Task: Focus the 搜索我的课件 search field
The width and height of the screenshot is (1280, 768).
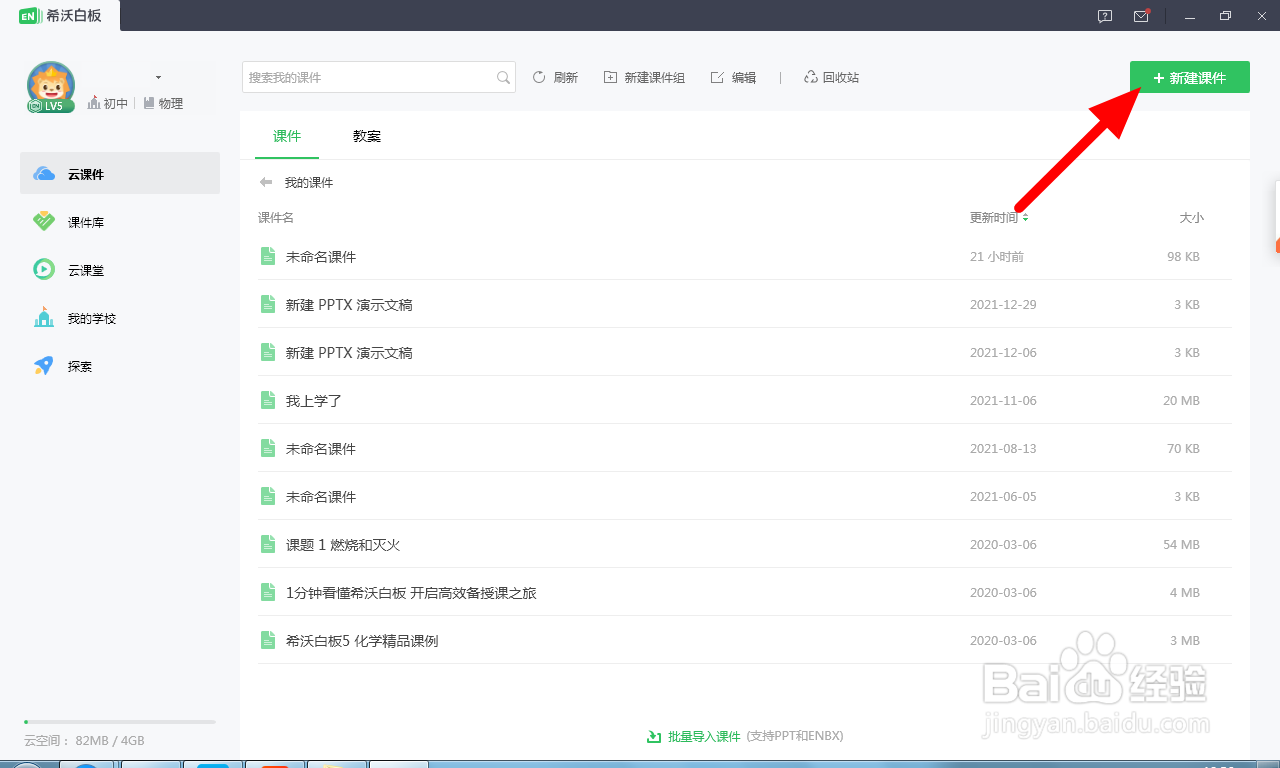Action: [379, 77]
